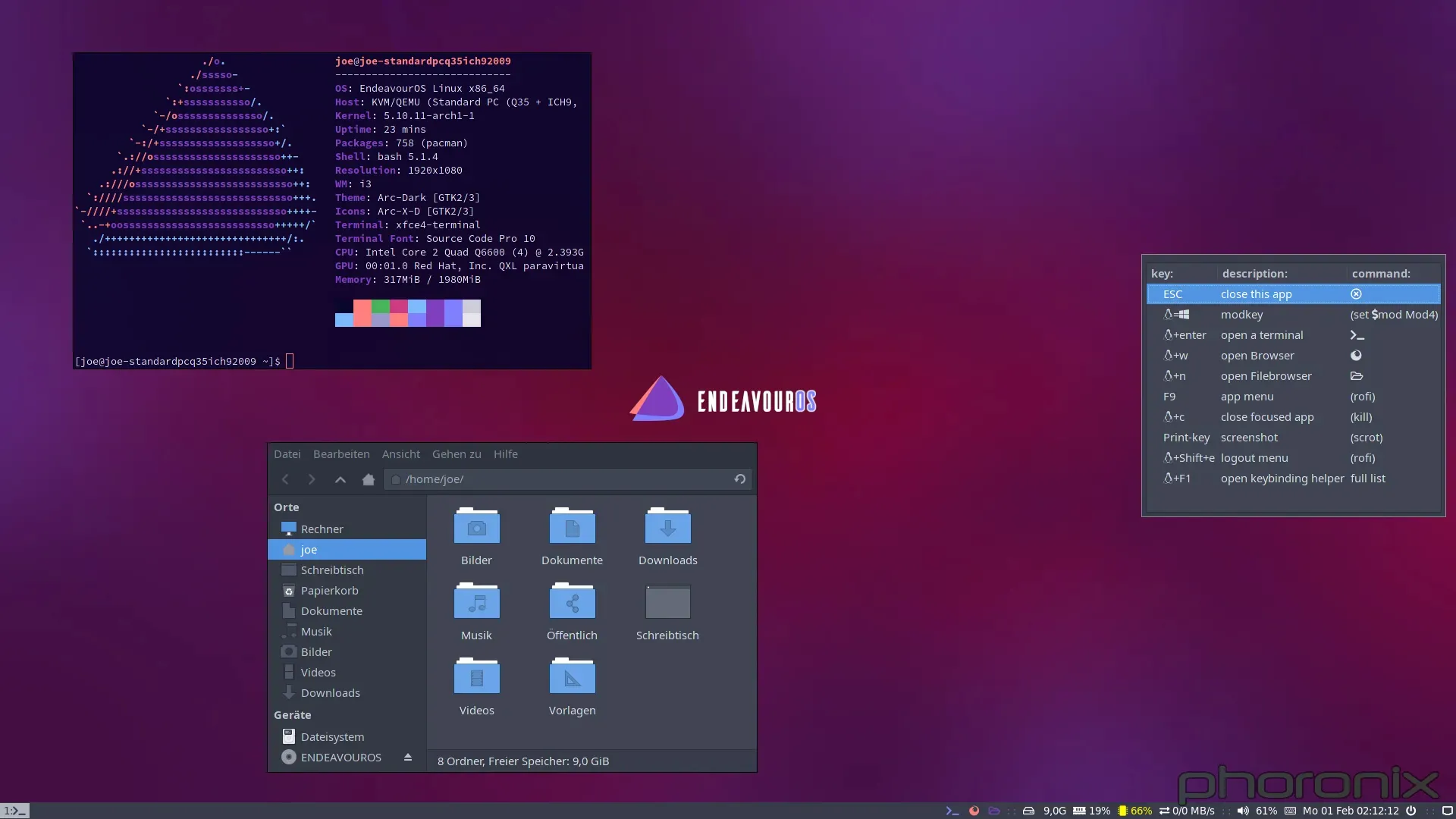Click the back navigation arrow
The width and height of the screenshot is (1456, 819).
click(x=285, y=479)
